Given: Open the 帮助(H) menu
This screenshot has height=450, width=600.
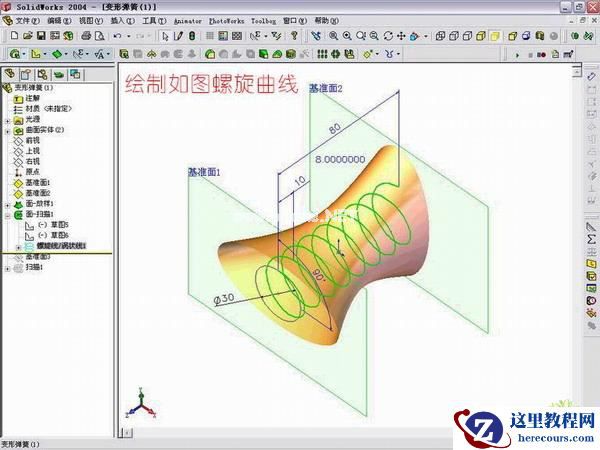Looking at the screenshot, I should (x=326, y=21).
